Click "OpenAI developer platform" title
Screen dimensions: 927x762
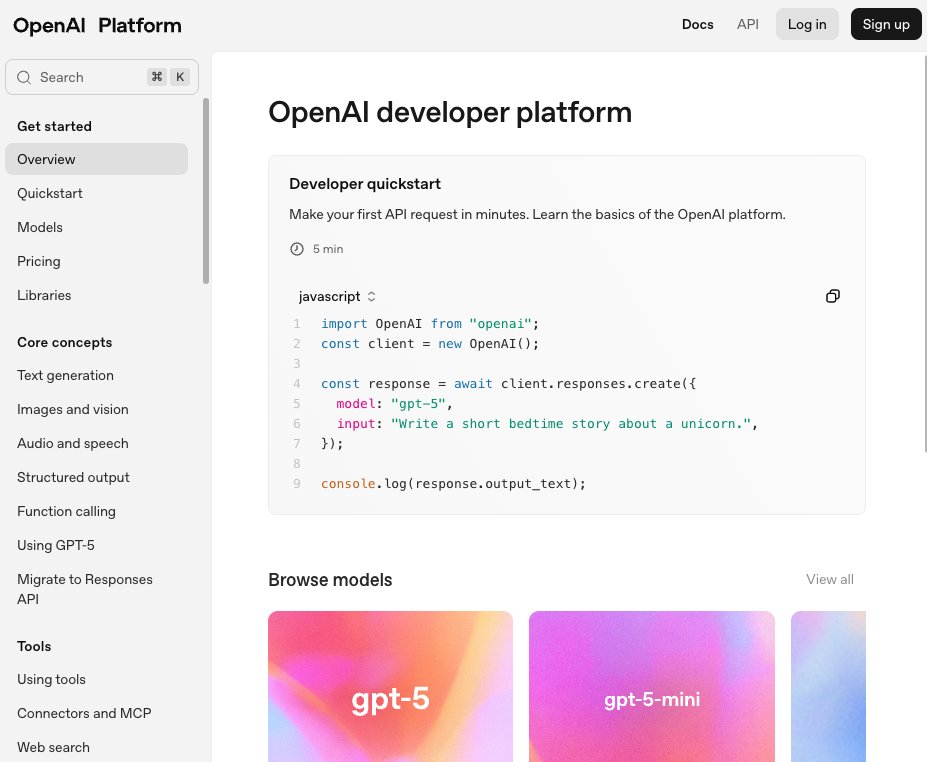point(450,112)
